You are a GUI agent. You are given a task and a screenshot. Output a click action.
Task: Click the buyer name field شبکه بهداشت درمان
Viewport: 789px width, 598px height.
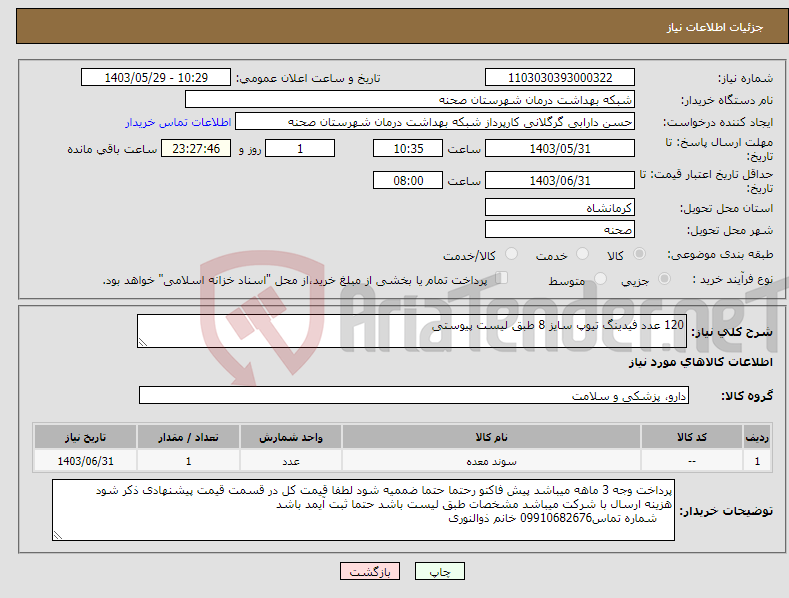click(410, 99)
